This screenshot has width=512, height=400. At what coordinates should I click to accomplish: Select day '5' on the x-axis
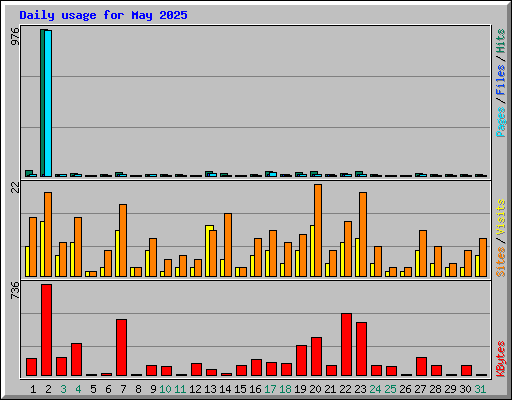tap(93, 389)
